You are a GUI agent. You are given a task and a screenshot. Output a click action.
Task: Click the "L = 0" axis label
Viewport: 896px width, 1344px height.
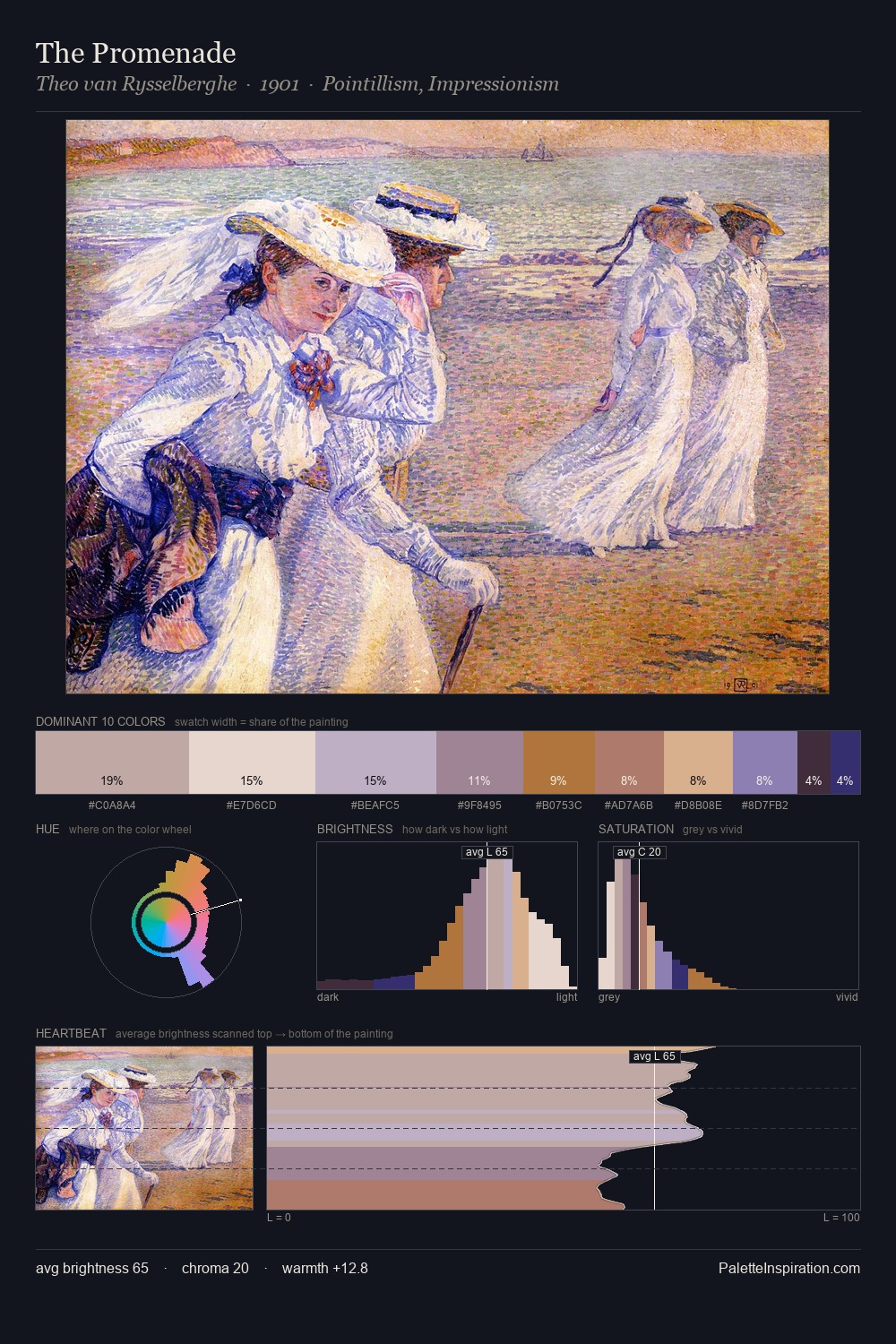tap(279, 1218)
